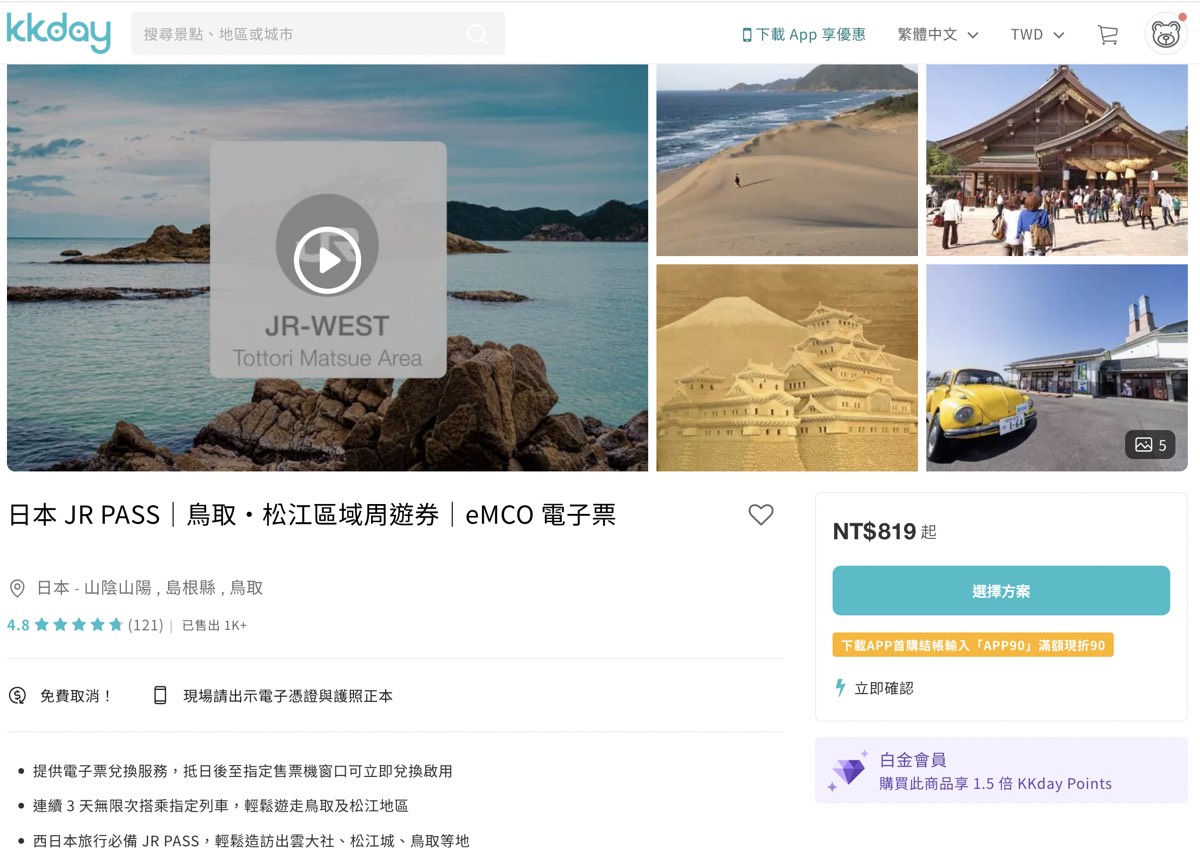Play the JR-WEST Tottori Matsue video
The height and width of the screenshot is (859, 1200).
(x=327, y=260)
